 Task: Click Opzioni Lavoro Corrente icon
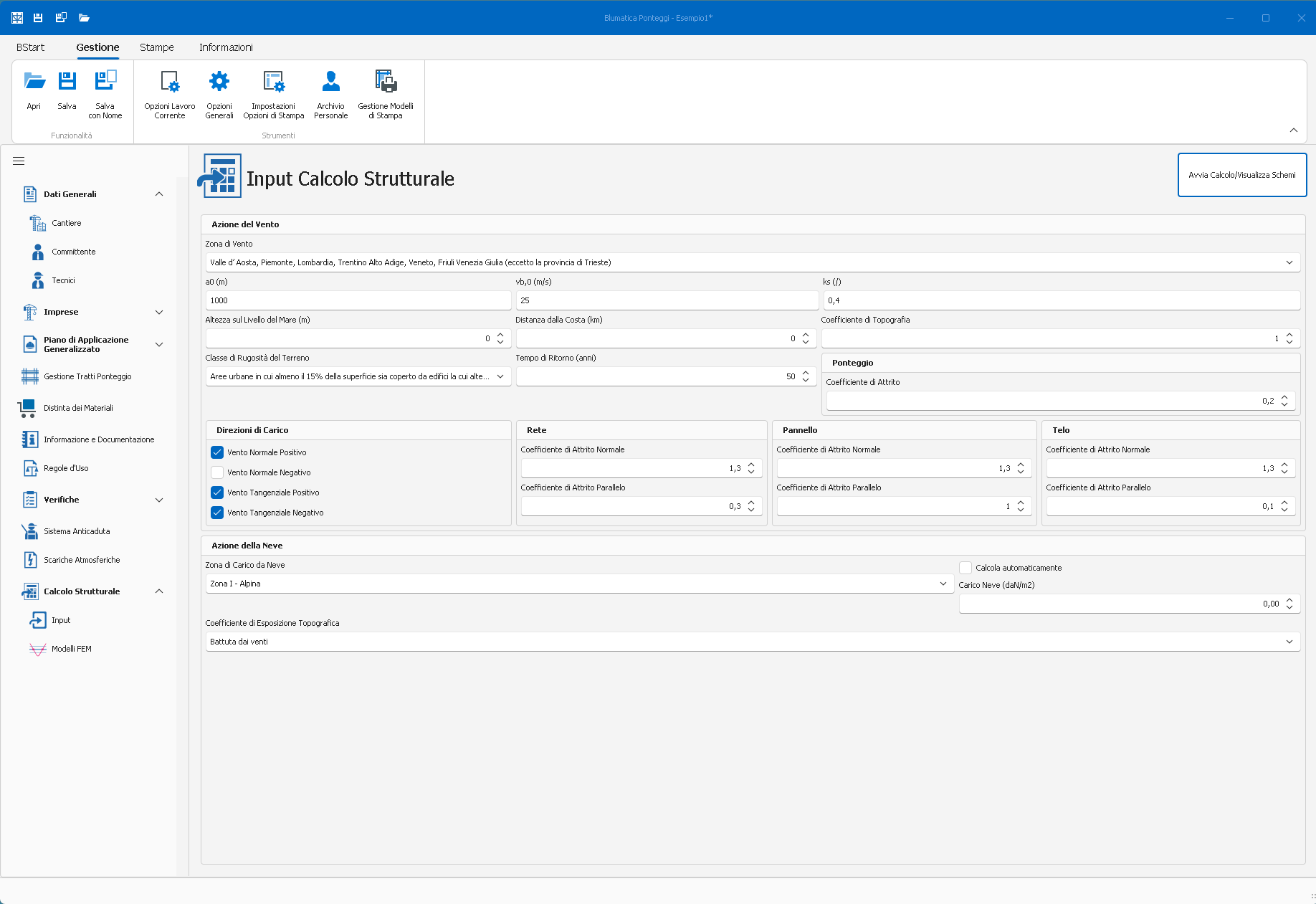(x=170, y=82)
